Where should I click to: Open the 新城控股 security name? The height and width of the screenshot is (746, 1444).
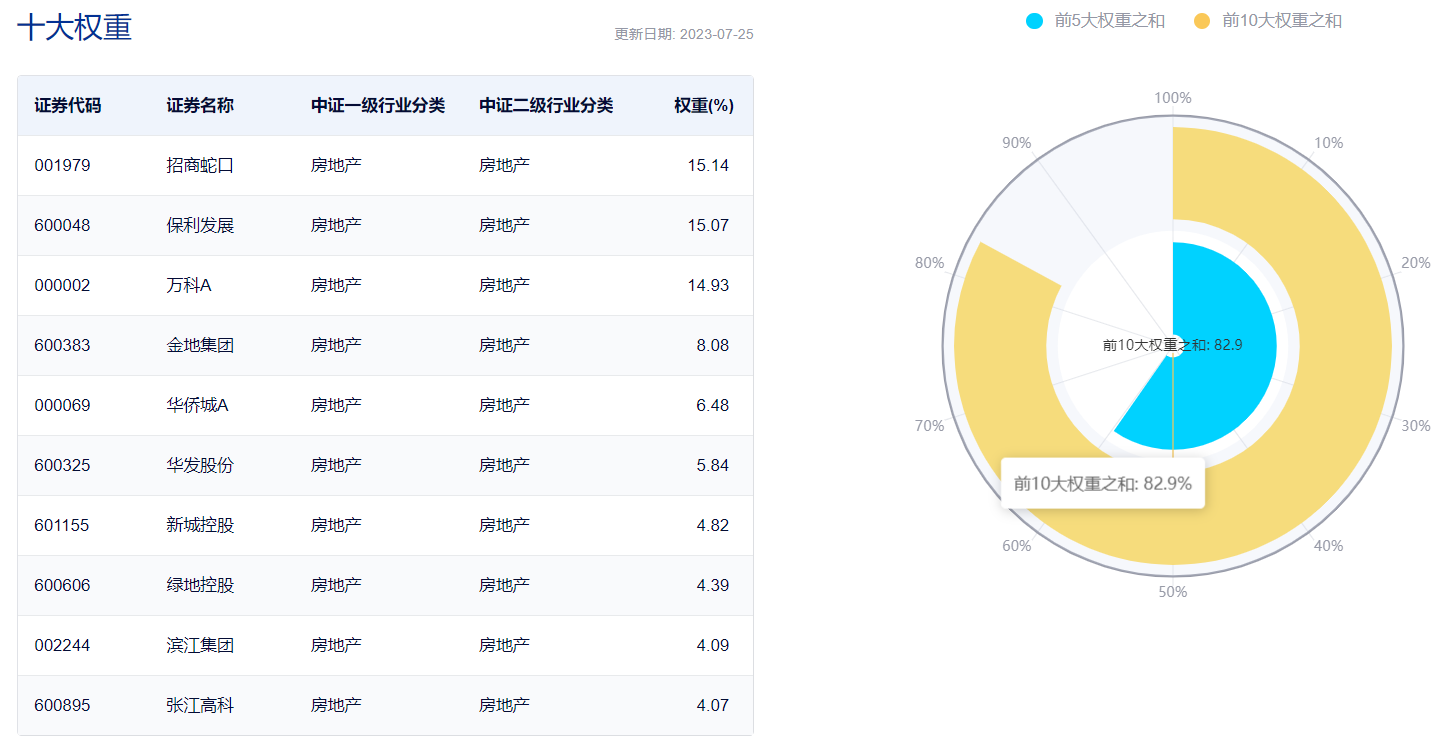click(x=200, y=525)
